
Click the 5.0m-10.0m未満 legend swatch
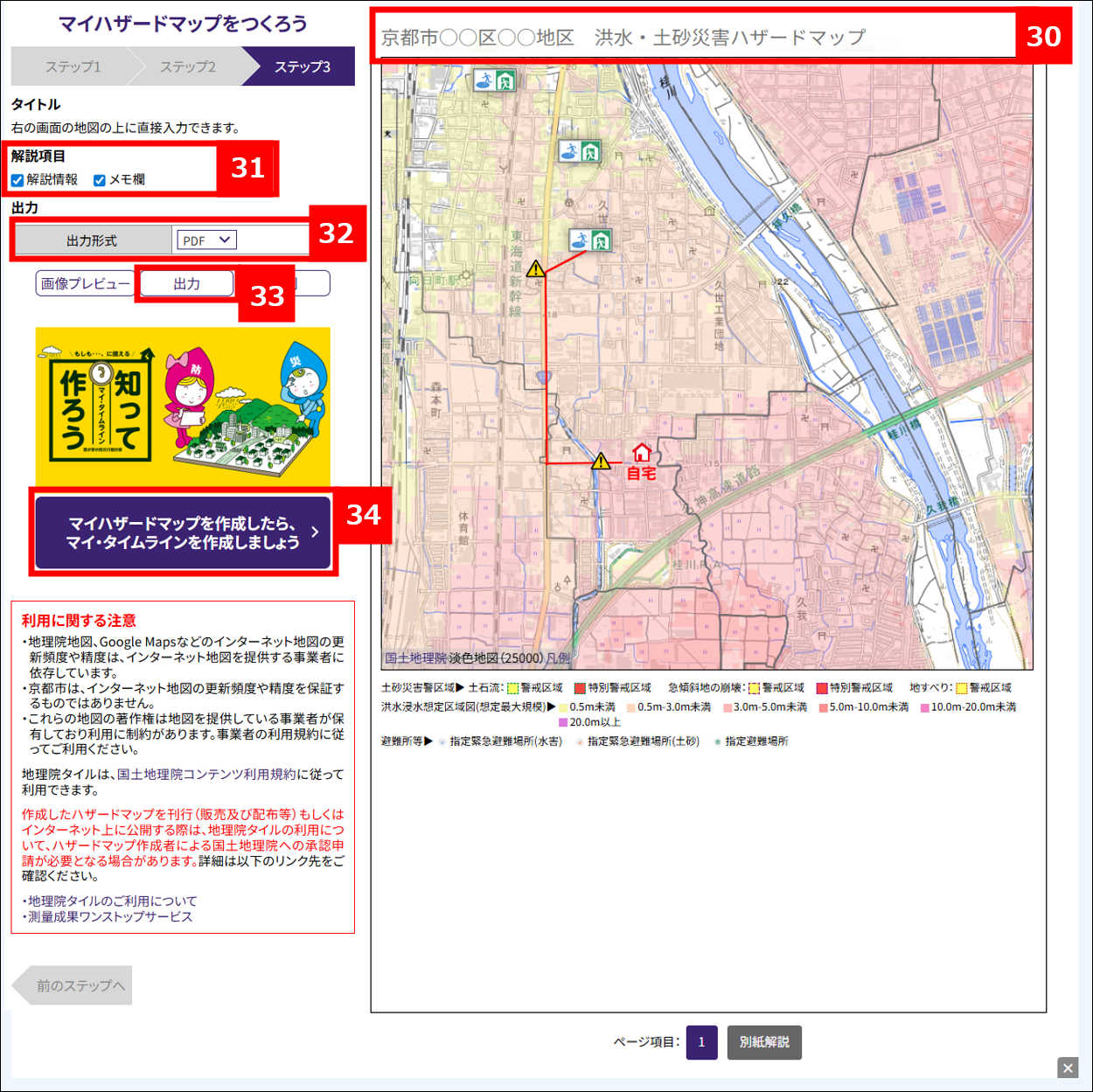point(824,707)
